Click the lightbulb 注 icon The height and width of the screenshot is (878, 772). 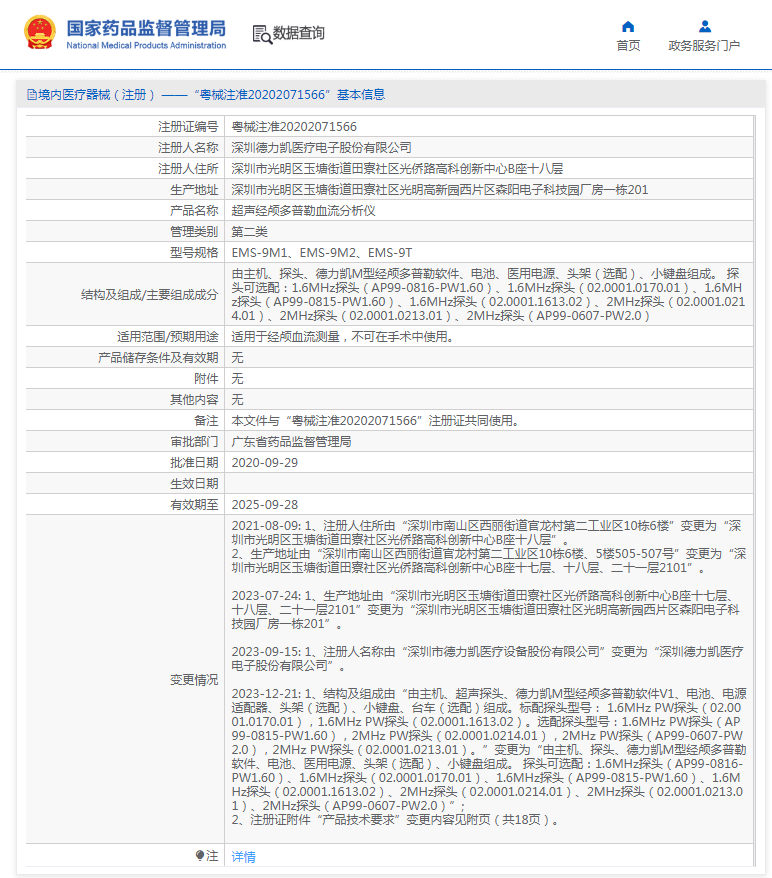click(x=200, y=855)
